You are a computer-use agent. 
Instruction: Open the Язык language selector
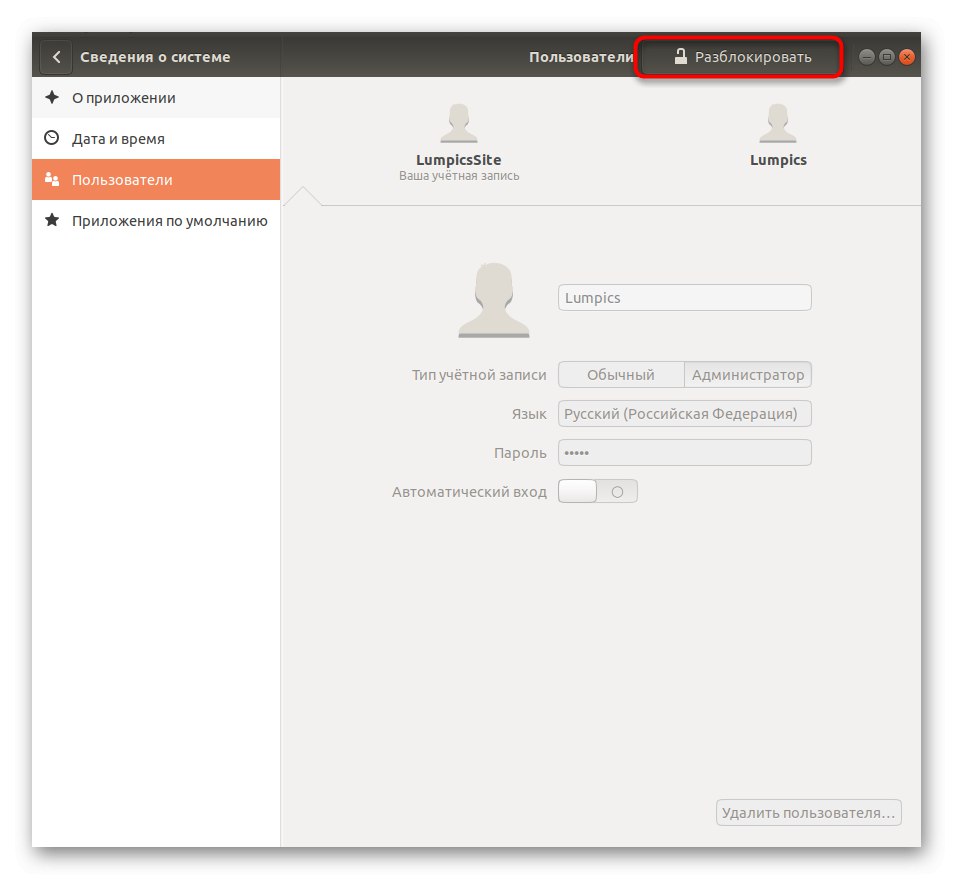(684, 414)
